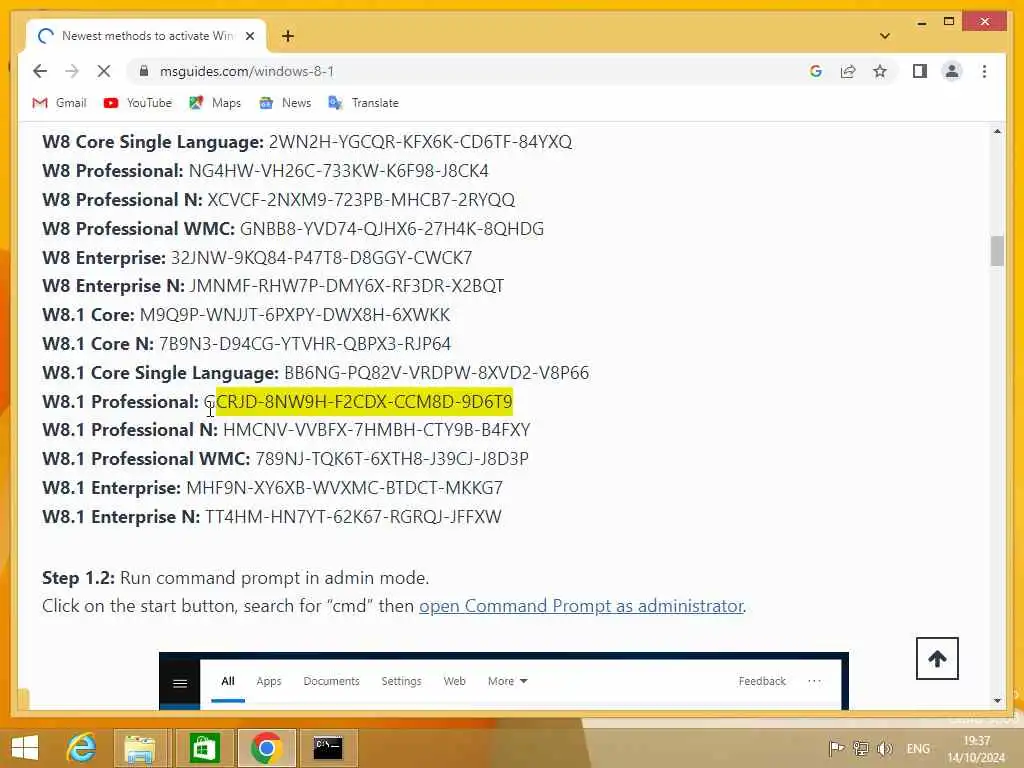Click the page scrollbar thumb

tap(997, 251)
